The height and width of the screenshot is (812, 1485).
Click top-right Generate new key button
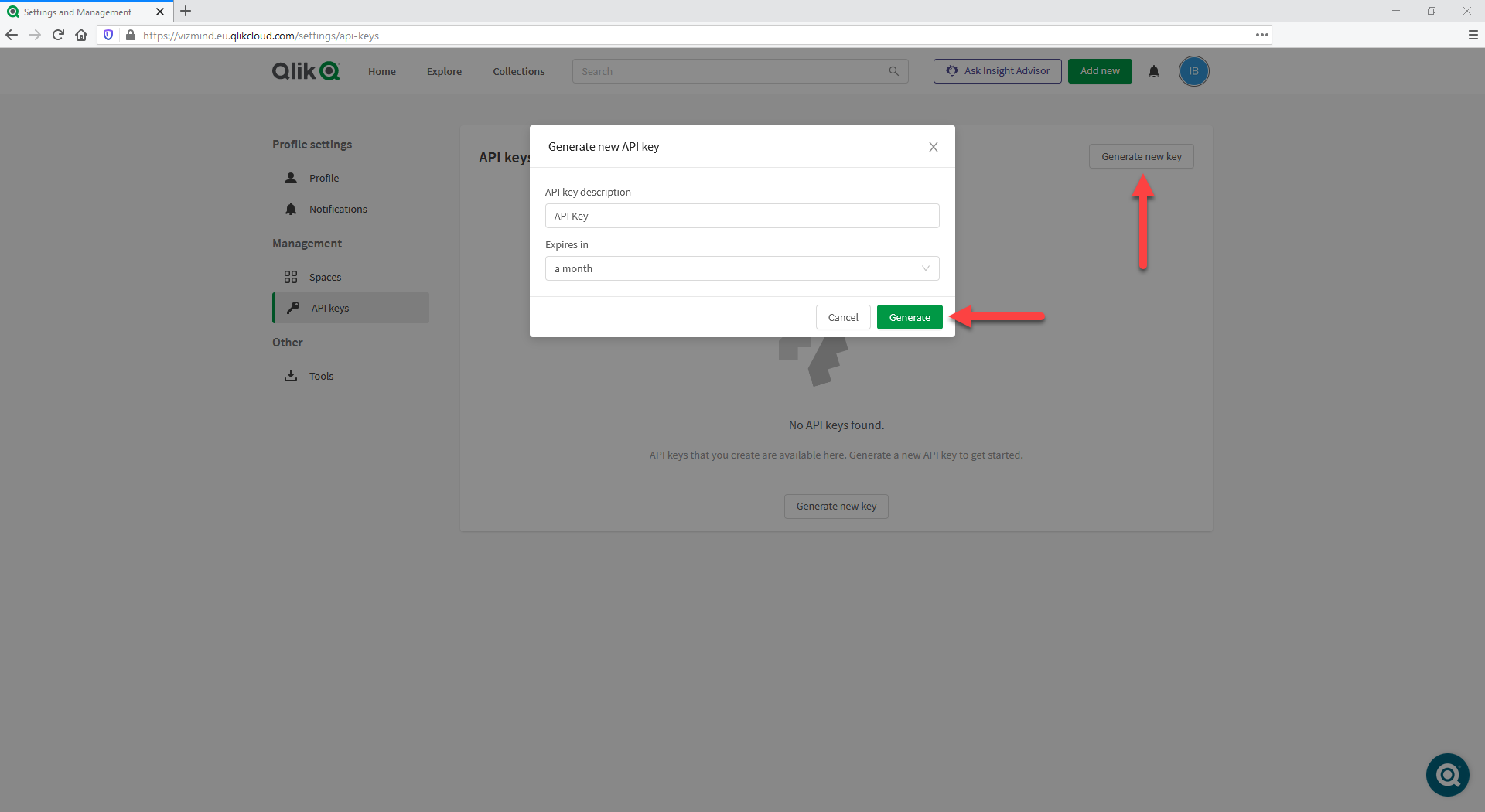click(x=1142, y=156)
